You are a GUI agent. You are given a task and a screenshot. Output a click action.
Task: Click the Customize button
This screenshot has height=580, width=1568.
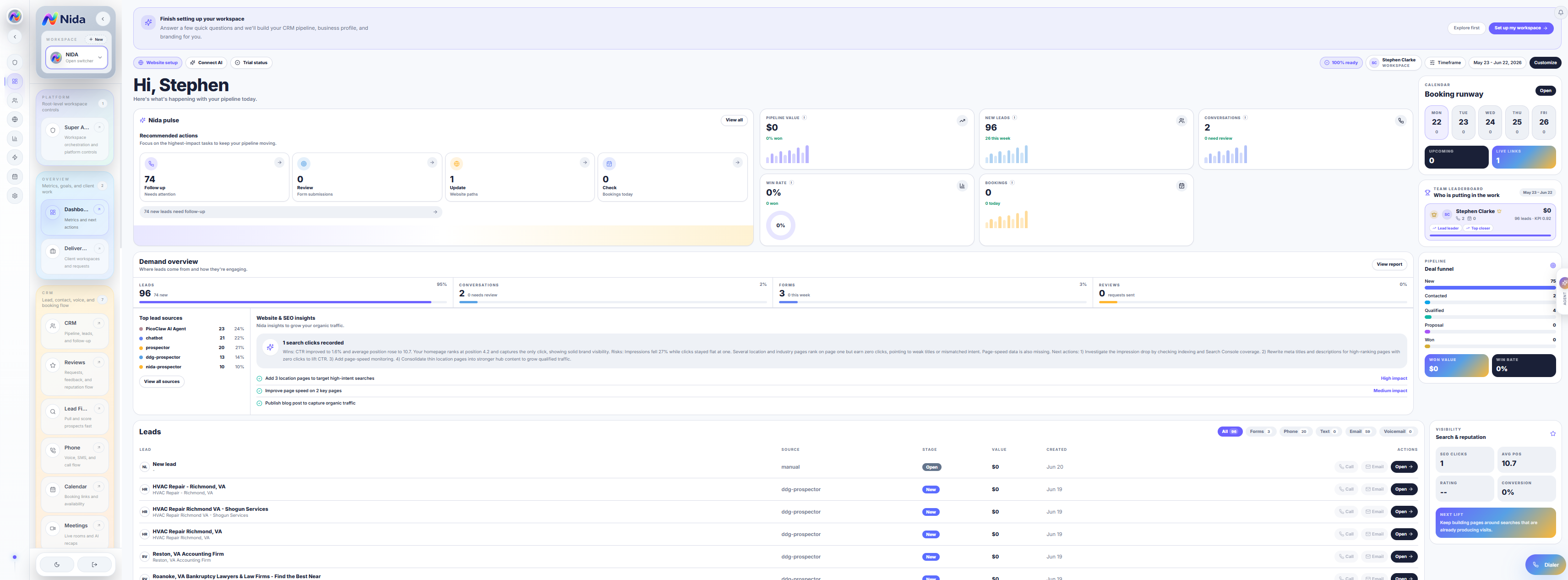point(1545,63)
